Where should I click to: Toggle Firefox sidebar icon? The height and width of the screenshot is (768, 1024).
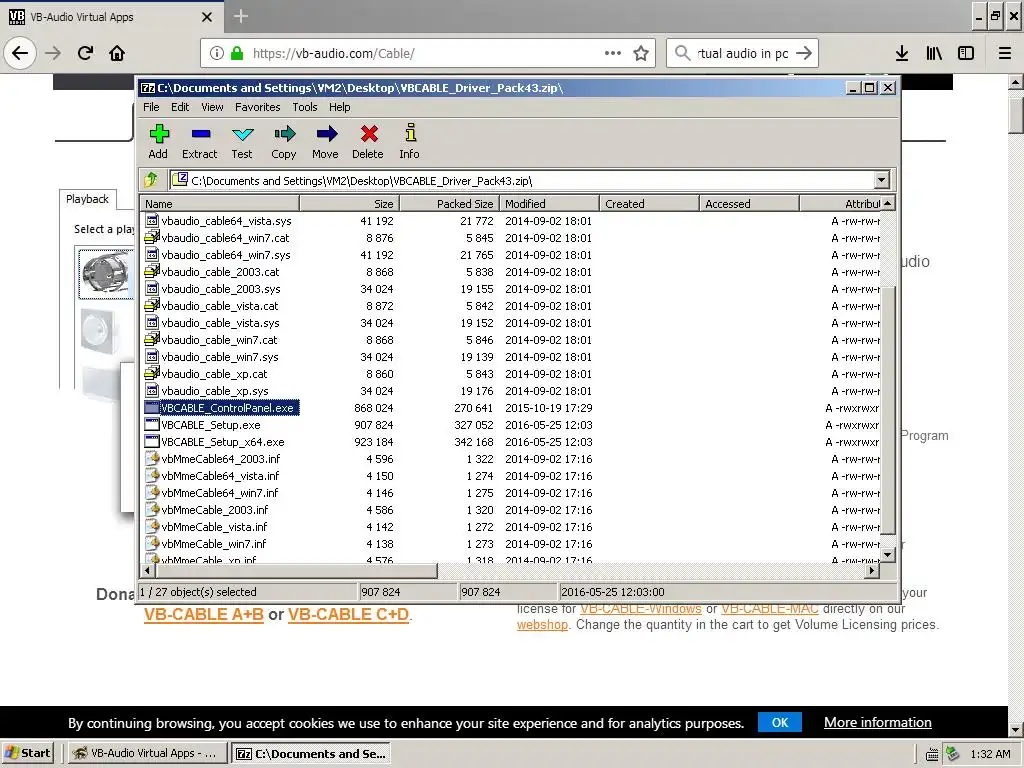[966, 53]
